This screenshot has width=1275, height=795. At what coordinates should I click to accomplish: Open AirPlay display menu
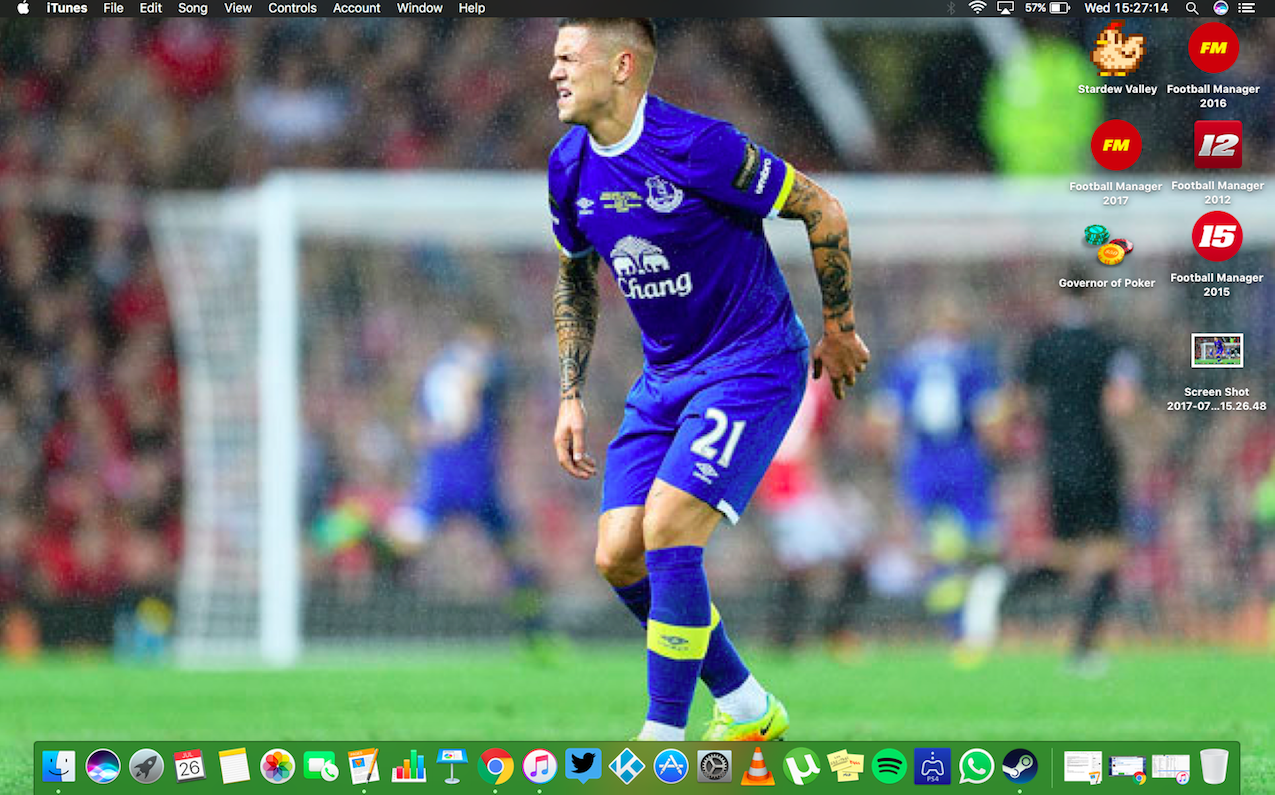pyautogui.click(x=1005, y=8)
